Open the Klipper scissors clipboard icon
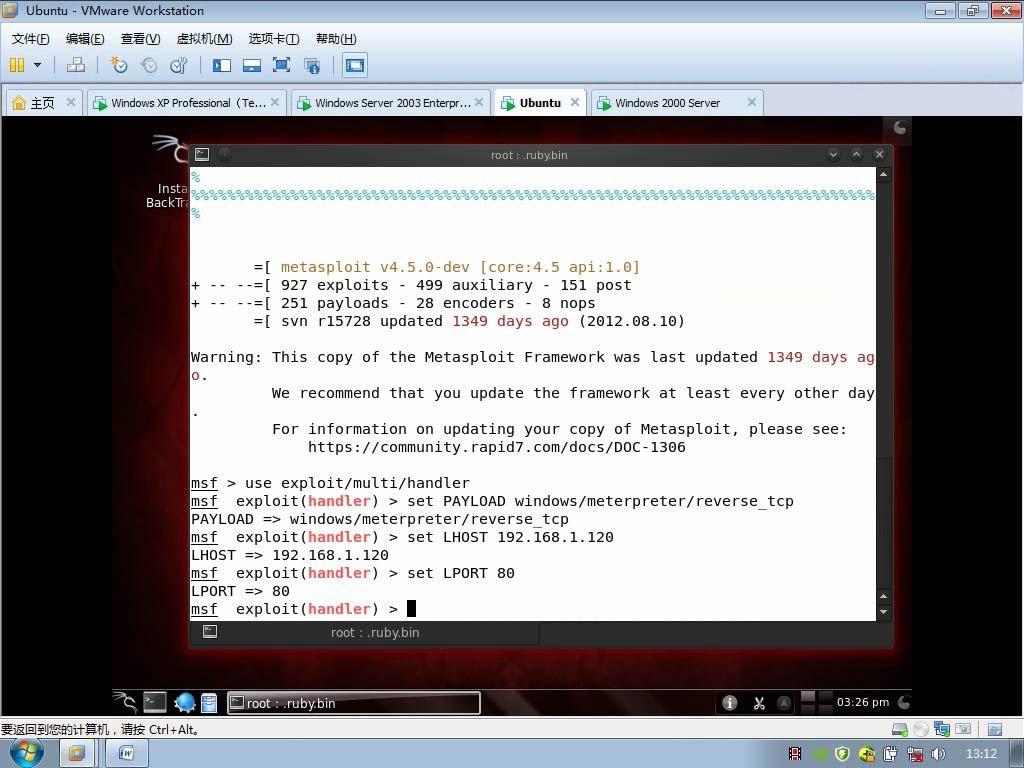 pyautogui.click(x=758, y=703)
